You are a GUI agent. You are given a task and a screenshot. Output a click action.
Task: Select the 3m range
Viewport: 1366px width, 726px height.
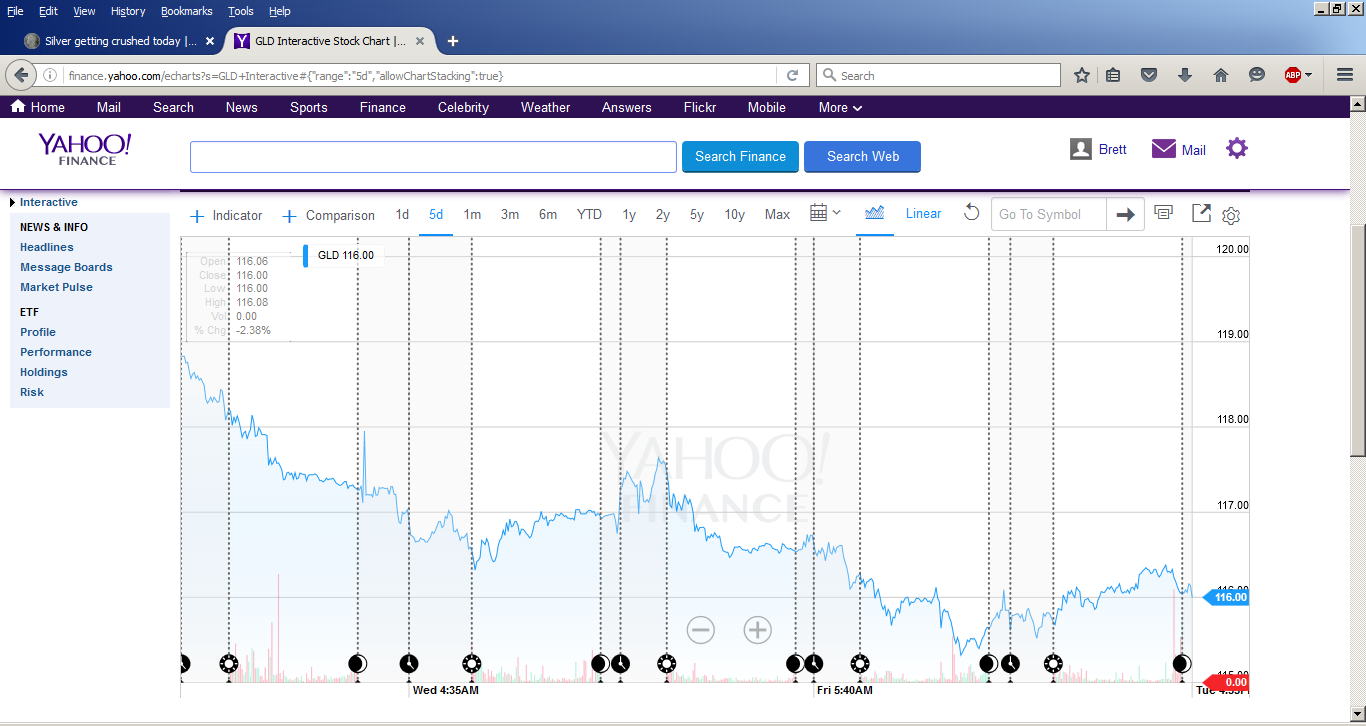510,215
